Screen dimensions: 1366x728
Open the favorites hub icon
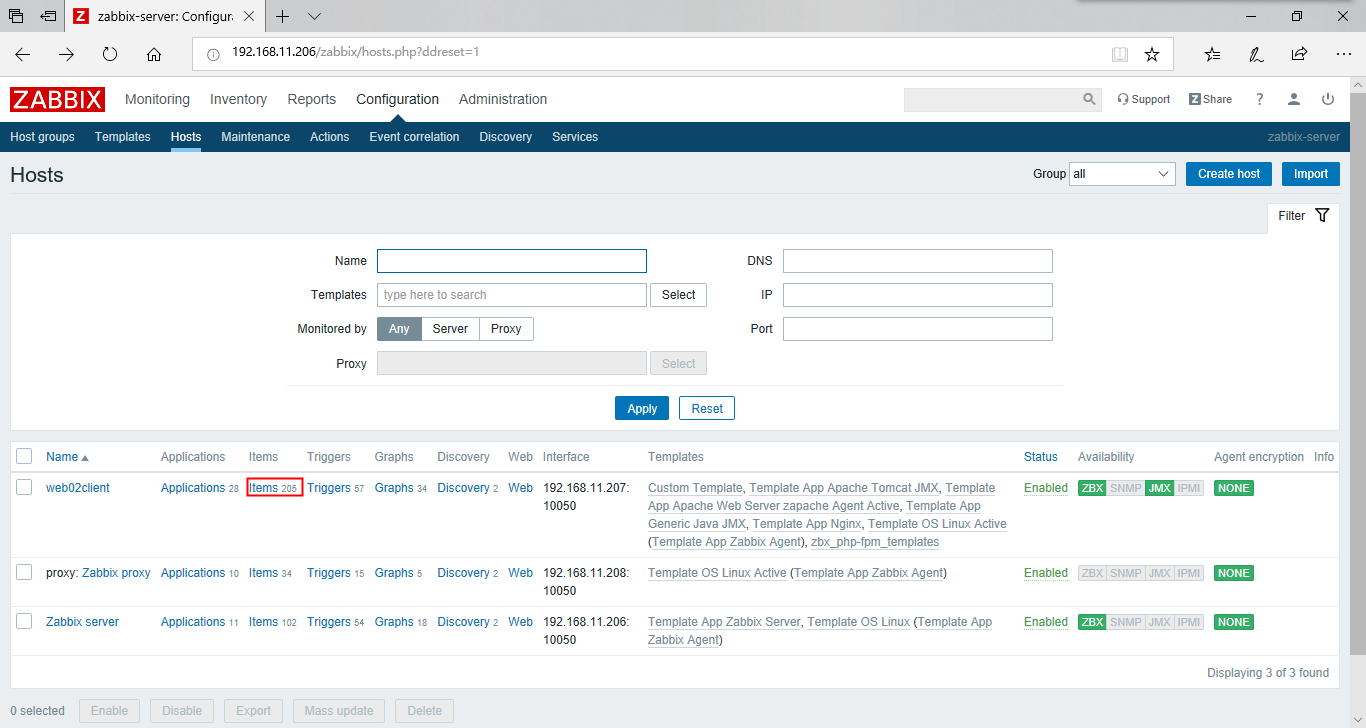[1212, 54]
